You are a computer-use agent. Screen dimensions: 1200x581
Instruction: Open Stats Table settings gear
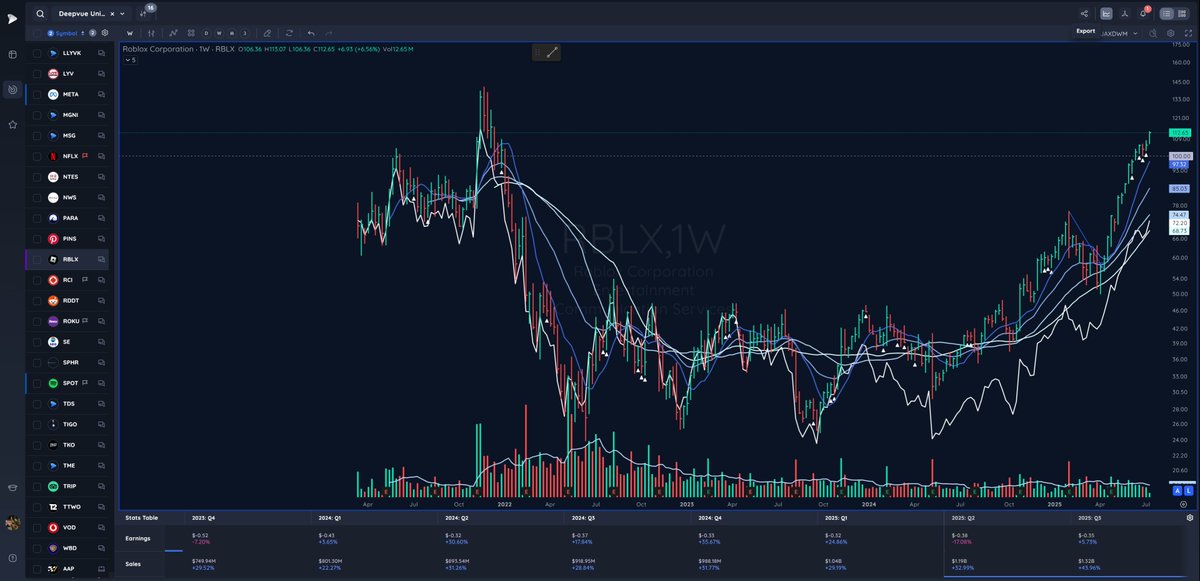1188,518
